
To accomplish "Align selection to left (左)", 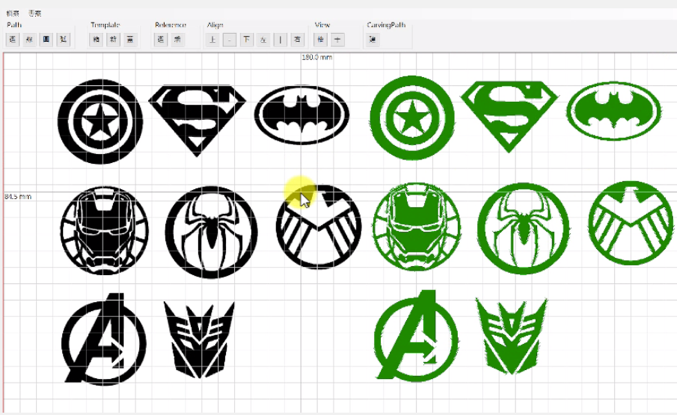I will [x=263, y=40].
